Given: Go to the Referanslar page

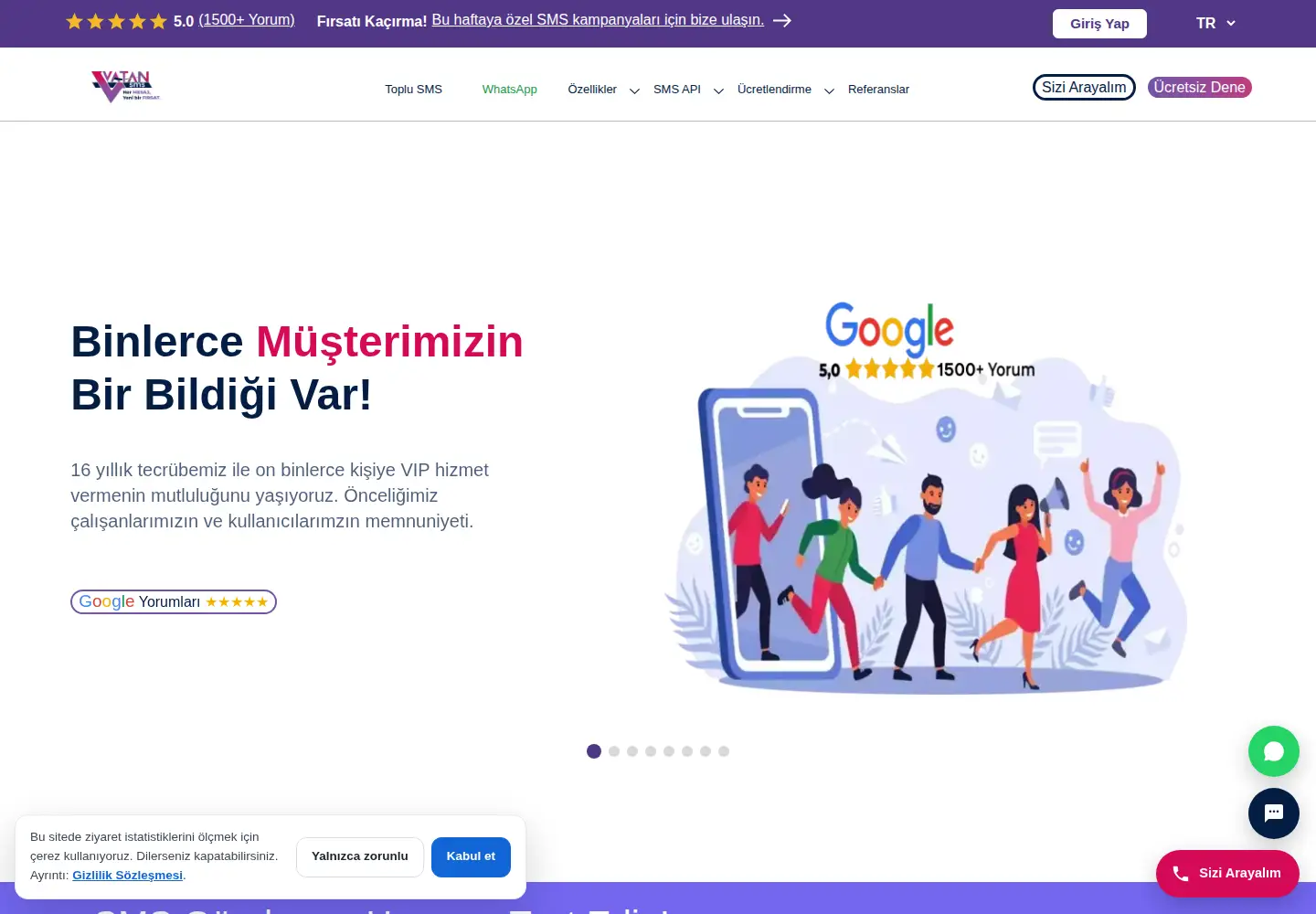Looking at the screenshot, I should pyautogui.click(x=878, y=90).
